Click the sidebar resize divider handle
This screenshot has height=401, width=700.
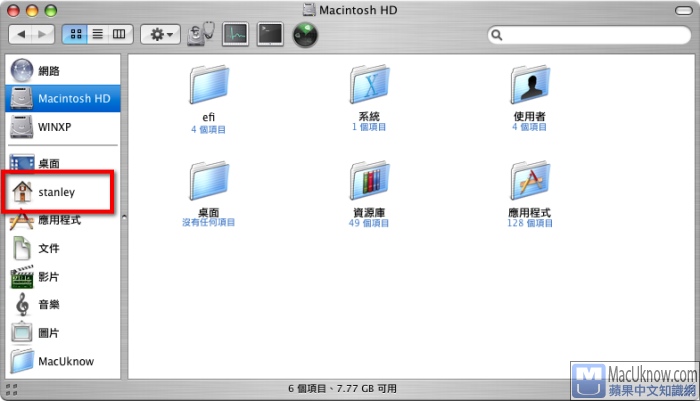[124, 217]
